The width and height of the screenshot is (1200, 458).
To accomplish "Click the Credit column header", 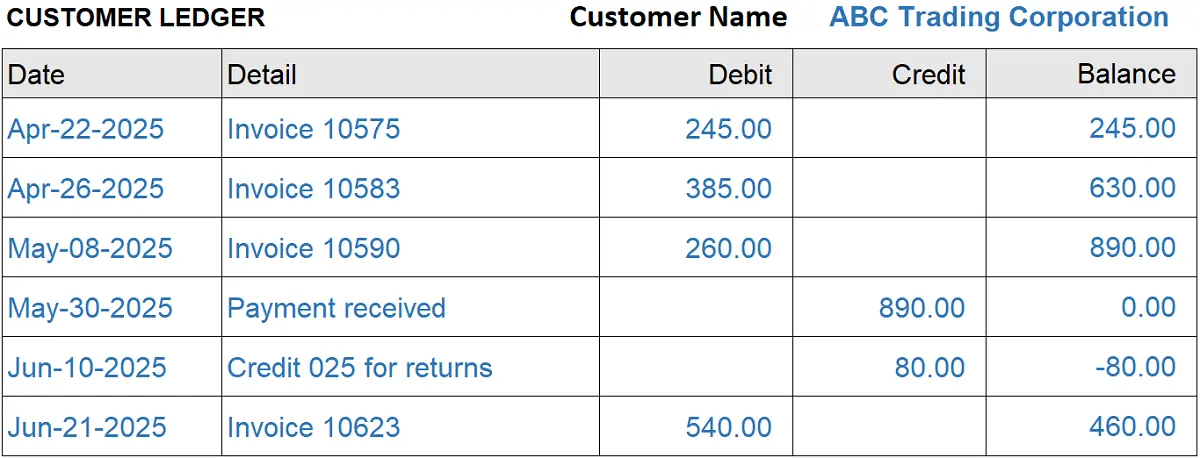I will coord(928,74).
